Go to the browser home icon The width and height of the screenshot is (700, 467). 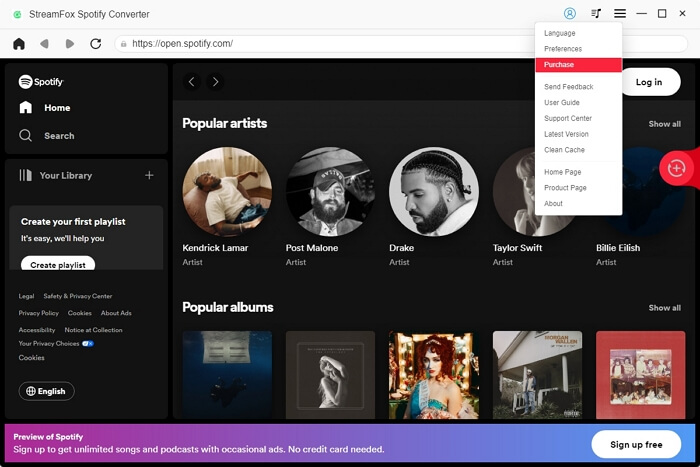19,44
